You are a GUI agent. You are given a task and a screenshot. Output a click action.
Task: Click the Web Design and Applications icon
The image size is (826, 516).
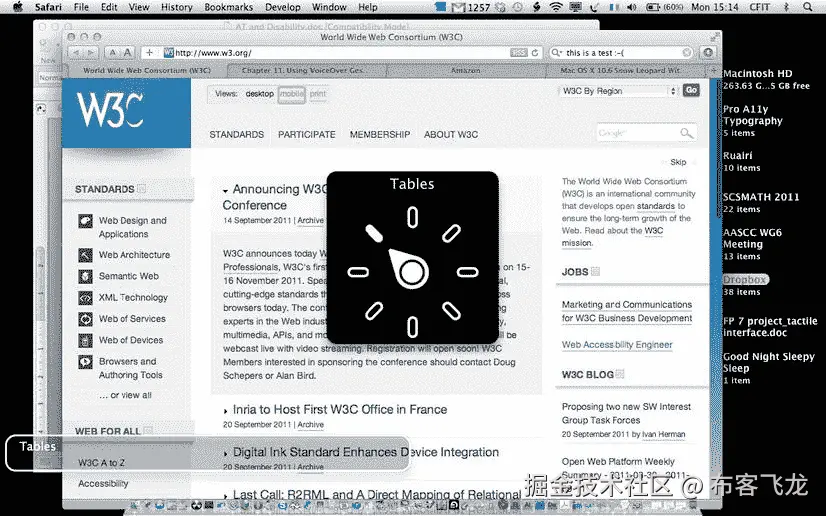85,221
